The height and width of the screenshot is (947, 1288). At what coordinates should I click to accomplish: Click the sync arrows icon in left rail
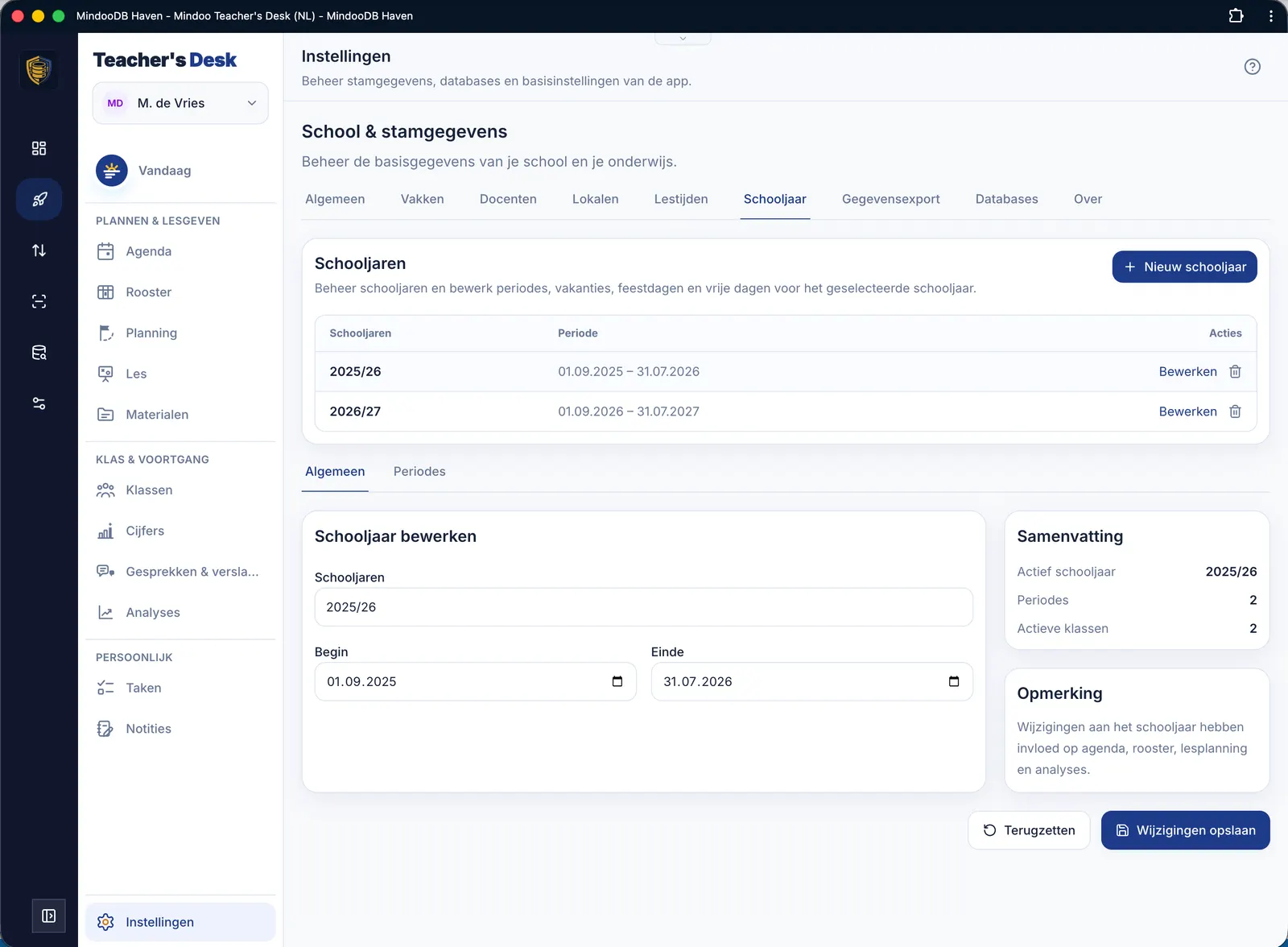(39, 250)
